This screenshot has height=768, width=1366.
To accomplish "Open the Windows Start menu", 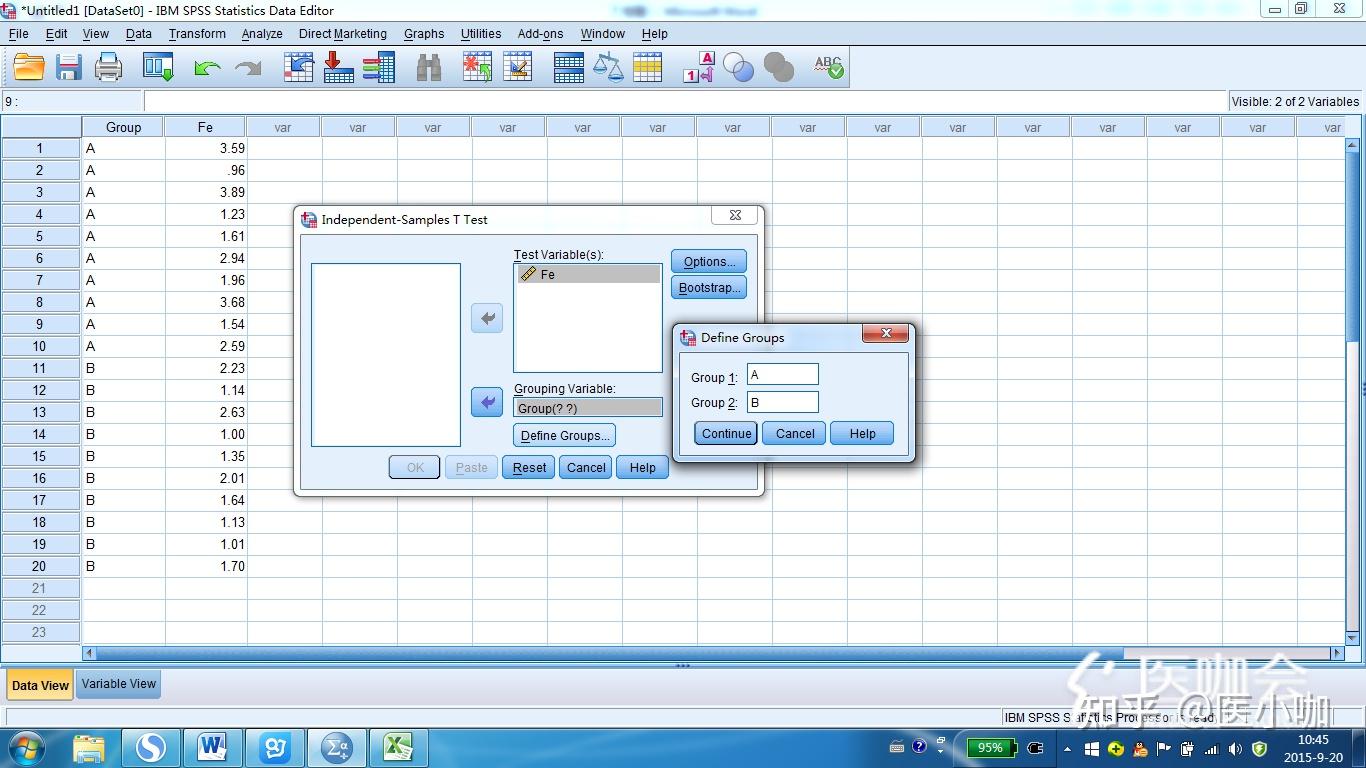I will pos(26,747).
